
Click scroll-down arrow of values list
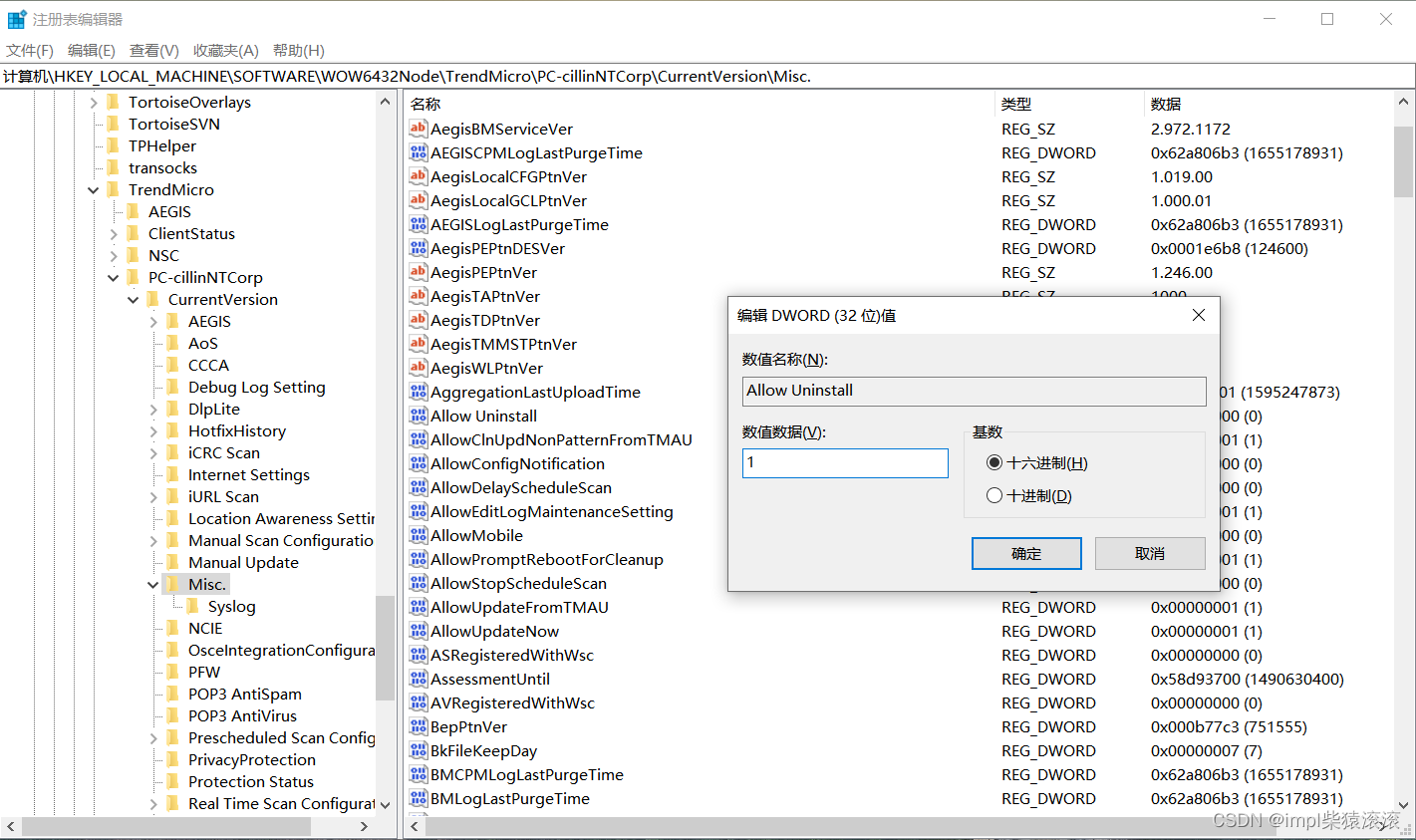tap(1403, 804)
